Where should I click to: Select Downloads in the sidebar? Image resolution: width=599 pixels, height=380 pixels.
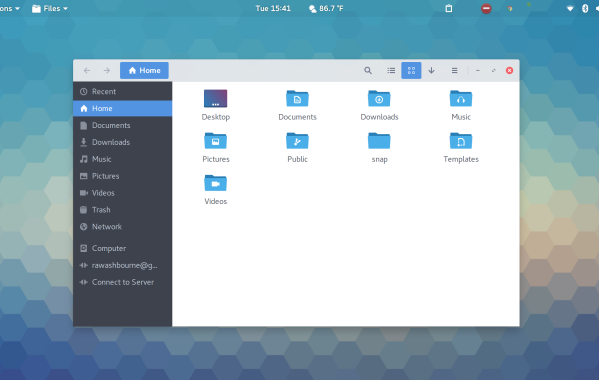click(122, 142)
